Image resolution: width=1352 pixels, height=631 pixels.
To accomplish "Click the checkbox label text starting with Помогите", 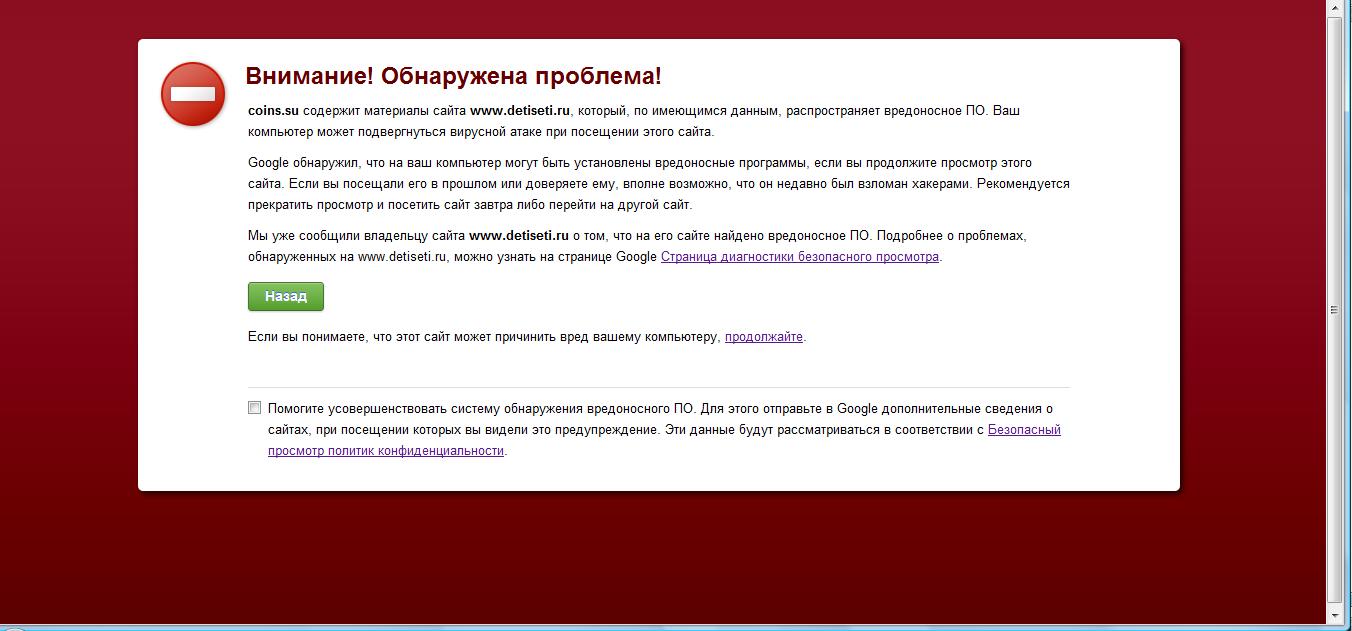I will 480,409.
